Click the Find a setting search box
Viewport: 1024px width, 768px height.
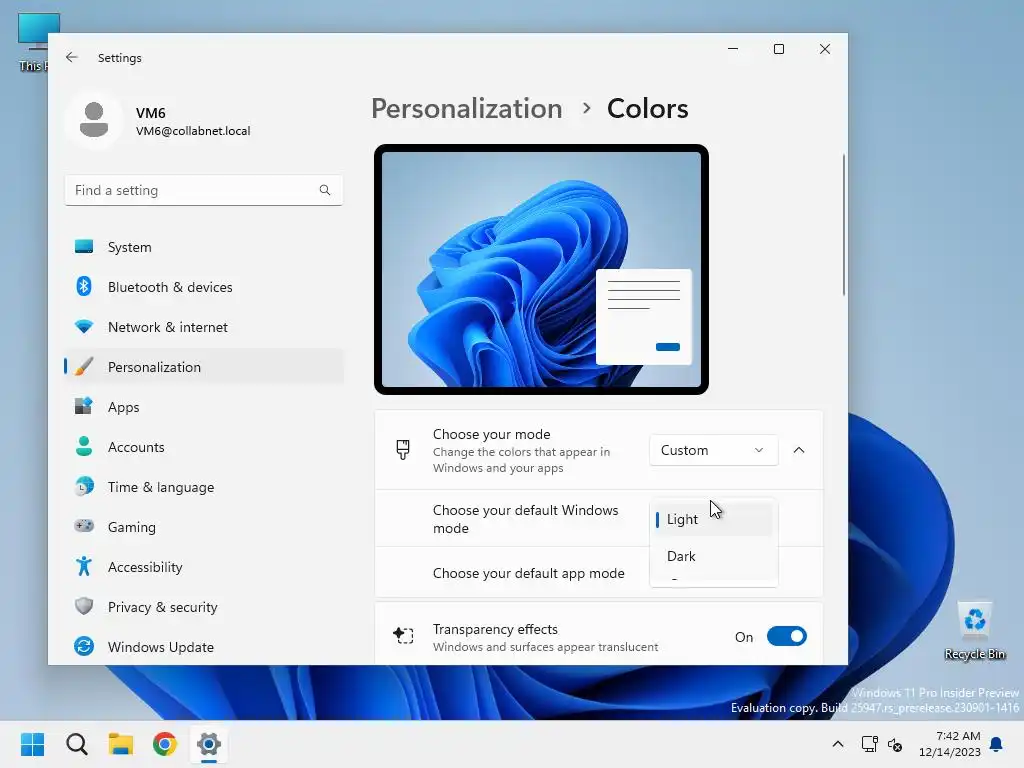click(204, 190)
